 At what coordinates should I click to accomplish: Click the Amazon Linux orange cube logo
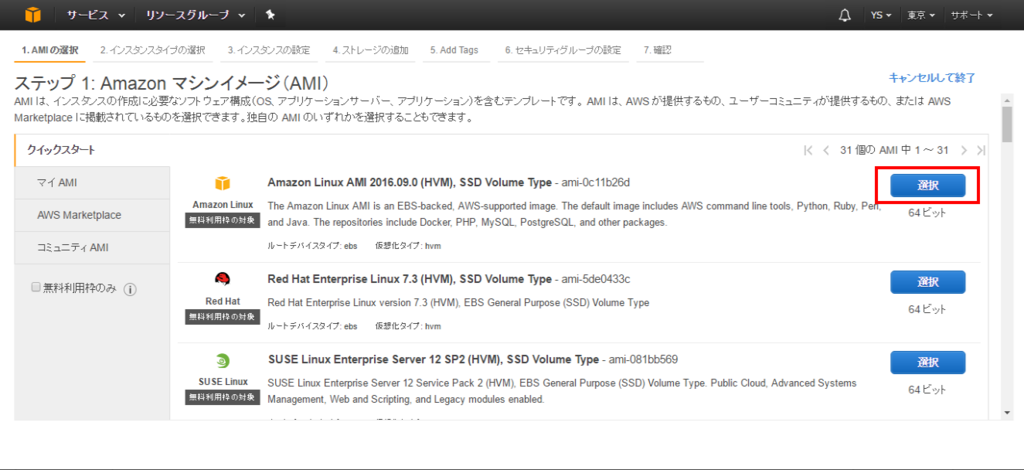click(x=223, y=183)
